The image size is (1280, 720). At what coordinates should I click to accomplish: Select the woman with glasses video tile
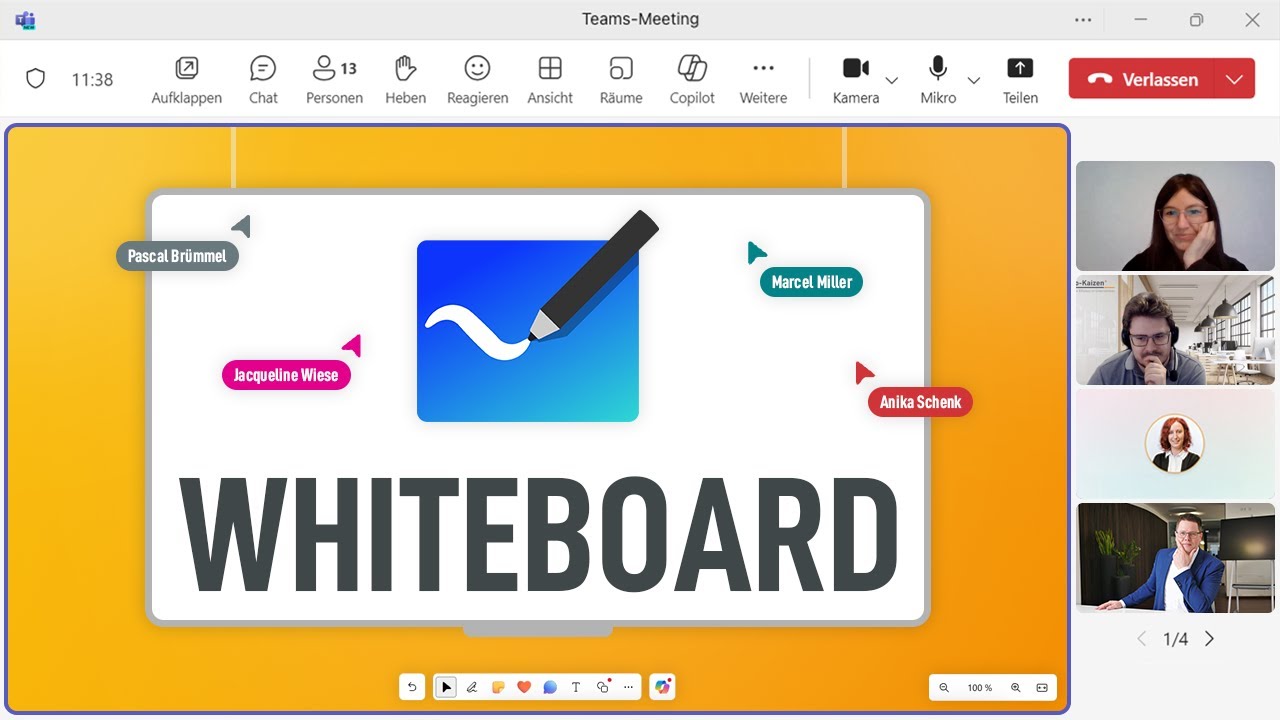click(x=1175, y=216)
